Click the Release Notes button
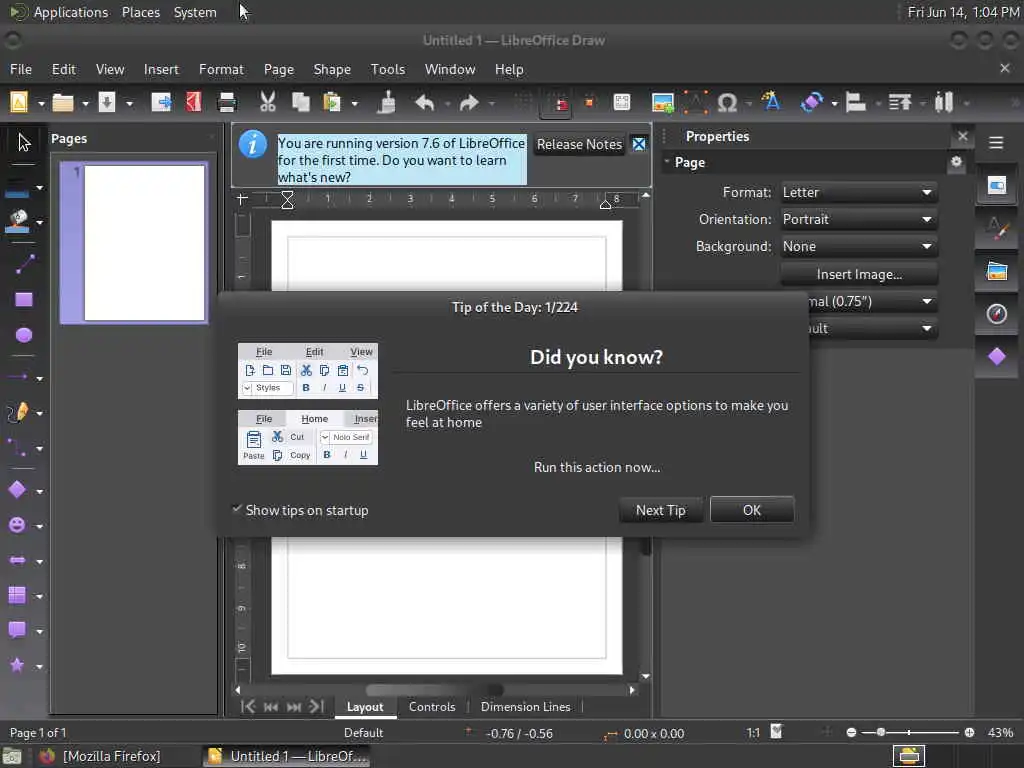1024x768 pixels. coord(579,144)
